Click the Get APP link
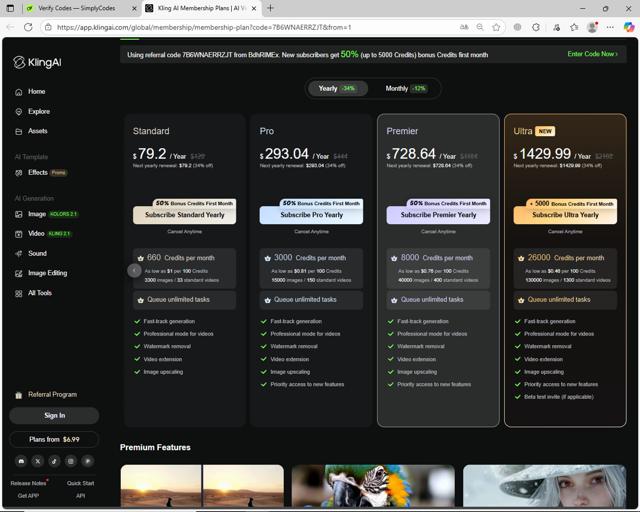 tap(28, 496)
